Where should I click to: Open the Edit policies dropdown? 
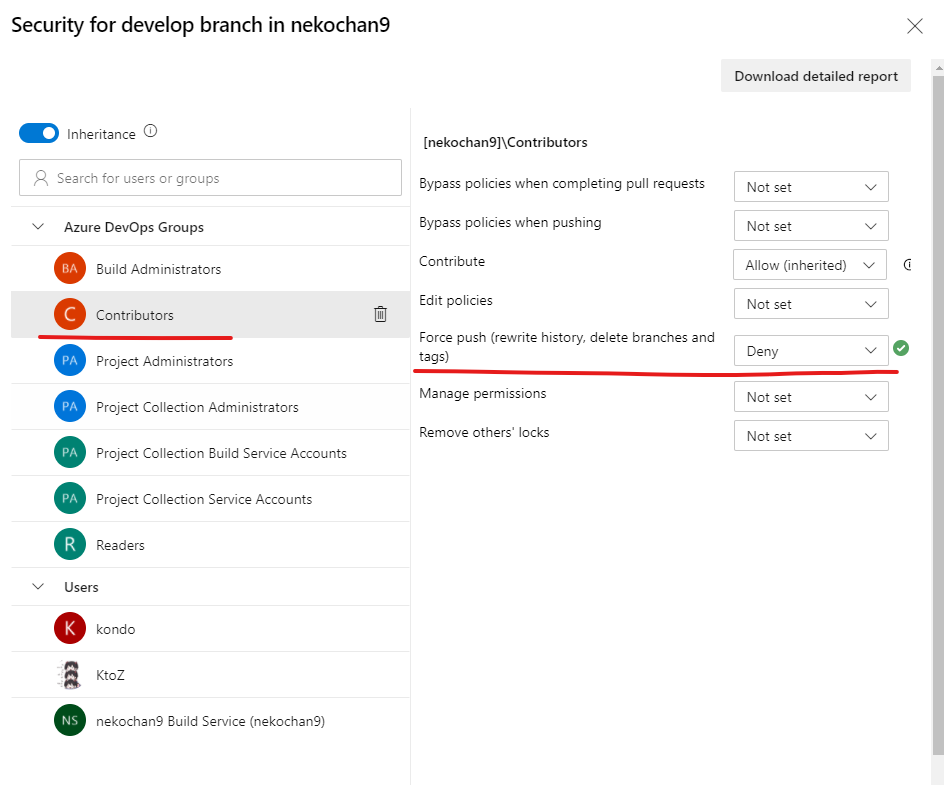click(811, 303)
